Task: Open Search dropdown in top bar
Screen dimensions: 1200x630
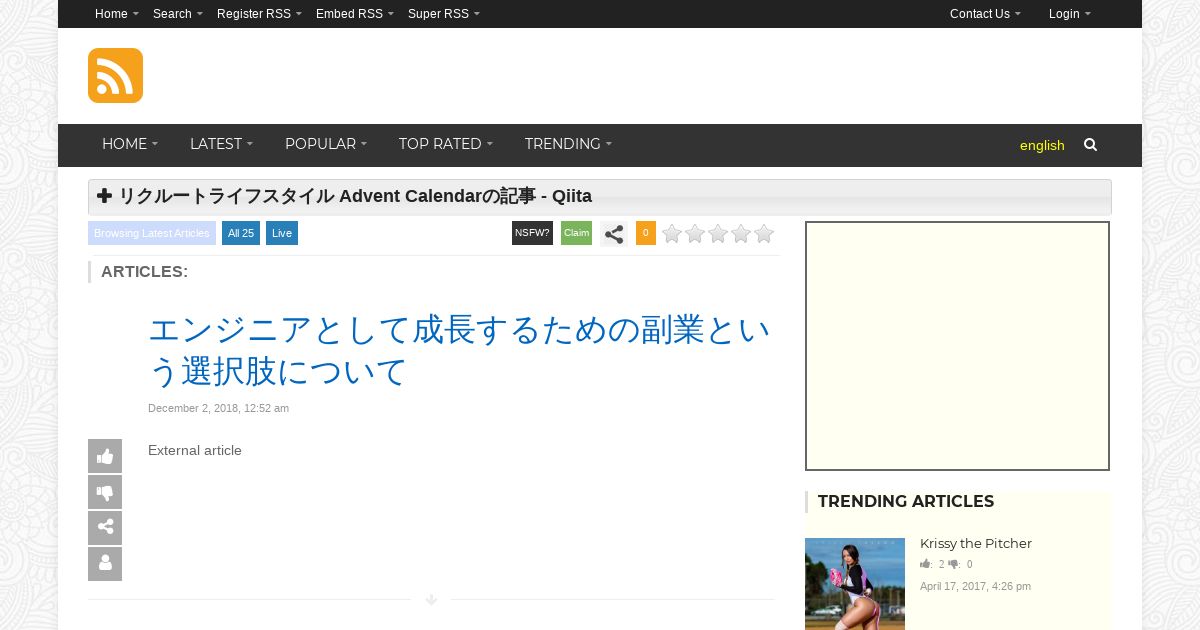Action: pos(178,14)
